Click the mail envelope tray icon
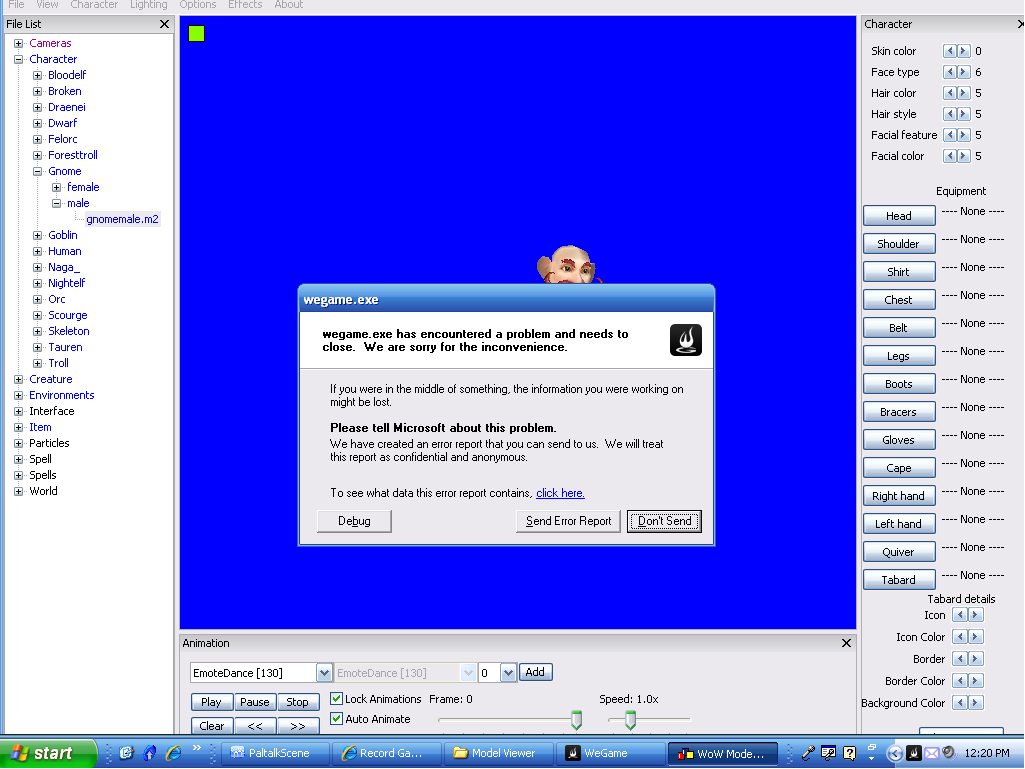 tap(932, 753)
